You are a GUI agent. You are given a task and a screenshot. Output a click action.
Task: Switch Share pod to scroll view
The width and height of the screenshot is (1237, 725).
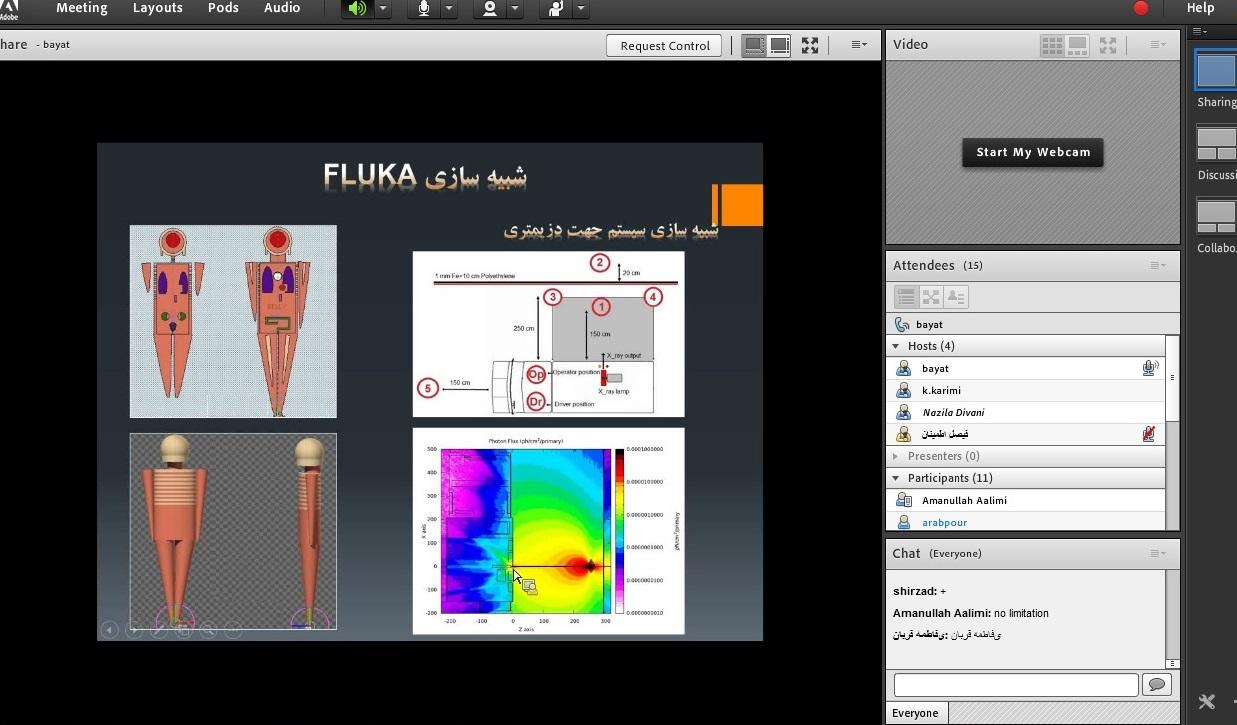tap(754, 45)
